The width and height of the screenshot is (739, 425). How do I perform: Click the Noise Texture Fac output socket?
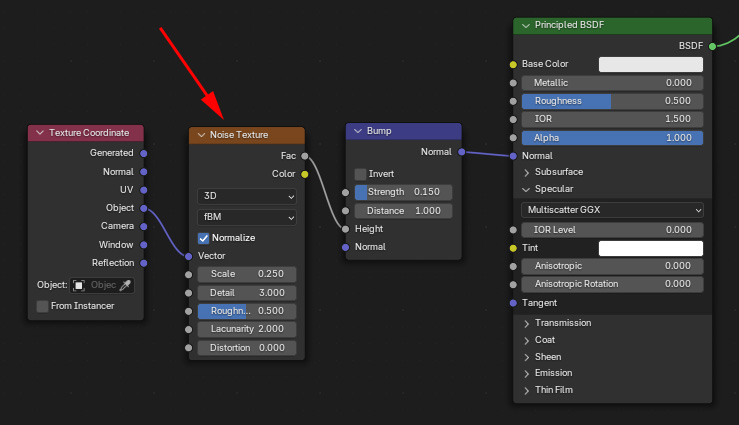click(305, 156)
